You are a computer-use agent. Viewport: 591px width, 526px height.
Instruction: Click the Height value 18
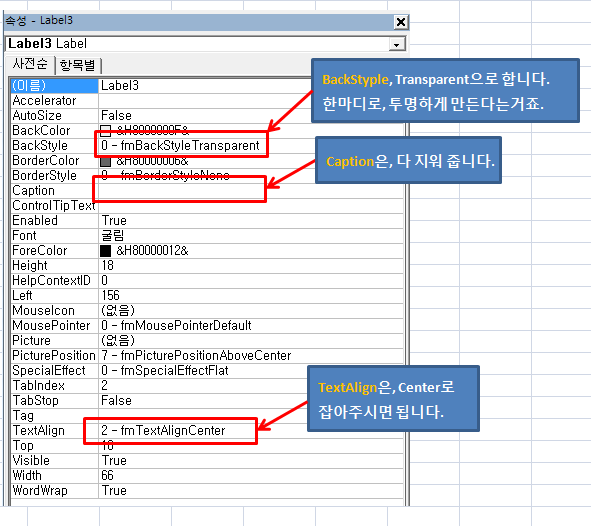[x=107, y=266]
